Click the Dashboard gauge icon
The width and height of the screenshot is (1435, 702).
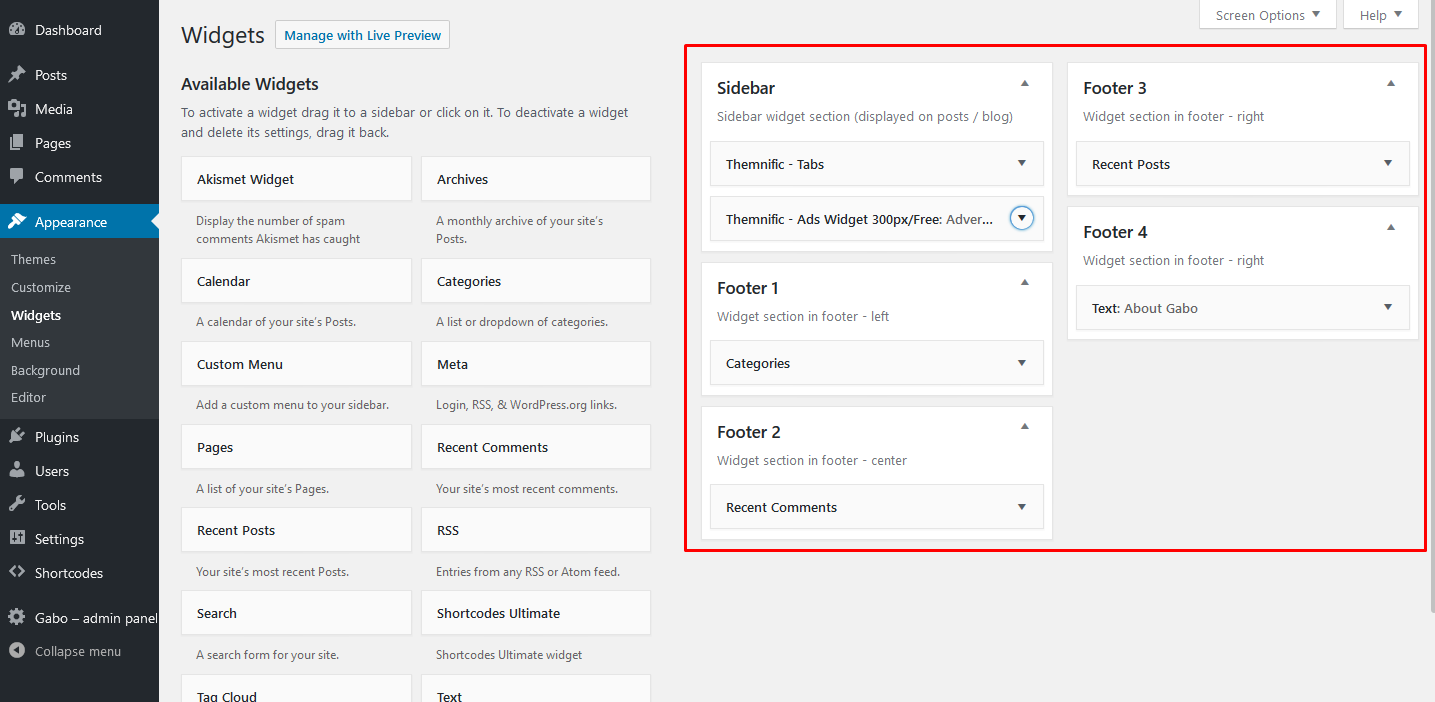click(x=17, y=30)
